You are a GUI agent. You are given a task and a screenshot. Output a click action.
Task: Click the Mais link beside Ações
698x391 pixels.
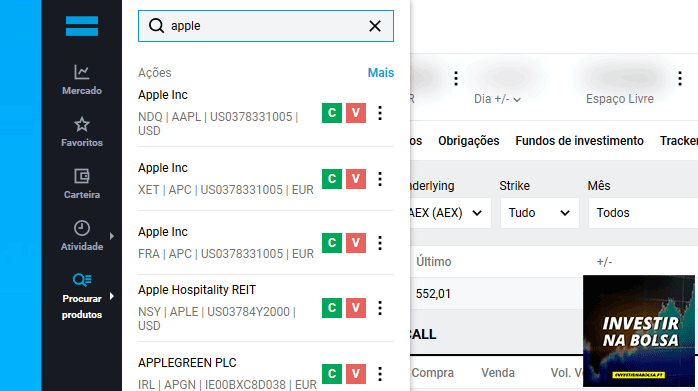tap(381, 73)
